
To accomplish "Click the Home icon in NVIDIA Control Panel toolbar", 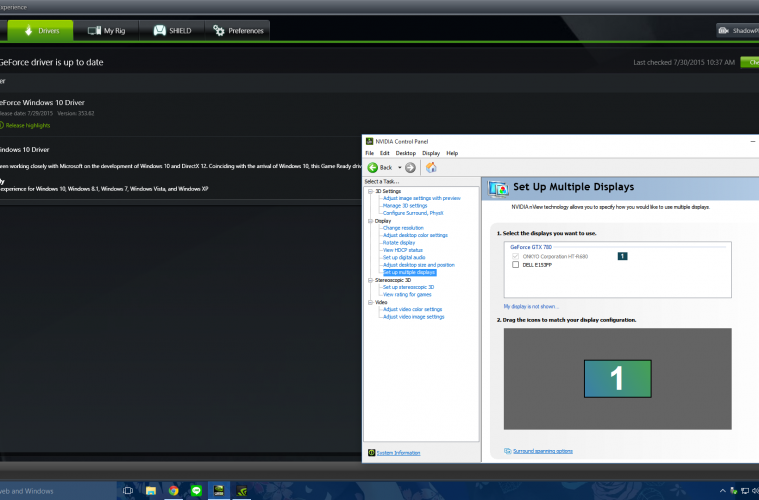I will click(x=431, y=167).
